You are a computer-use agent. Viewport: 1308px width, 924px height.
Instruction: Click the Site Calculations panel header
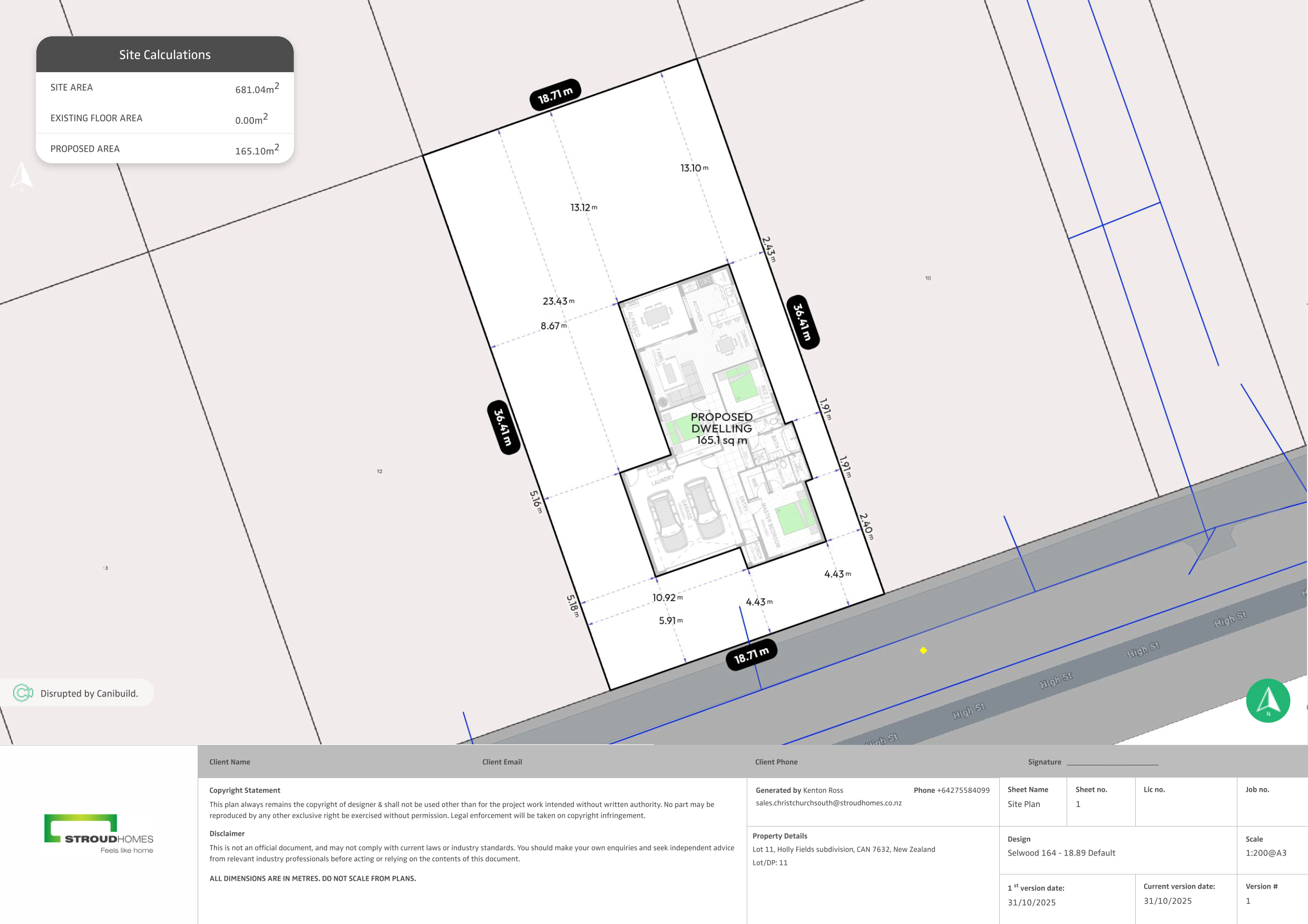click(x=164, y=55)
